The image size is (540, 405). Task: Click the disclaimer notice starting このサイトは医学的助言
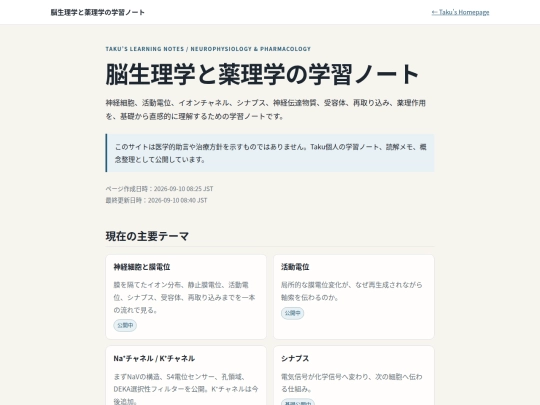click(270, 153)
